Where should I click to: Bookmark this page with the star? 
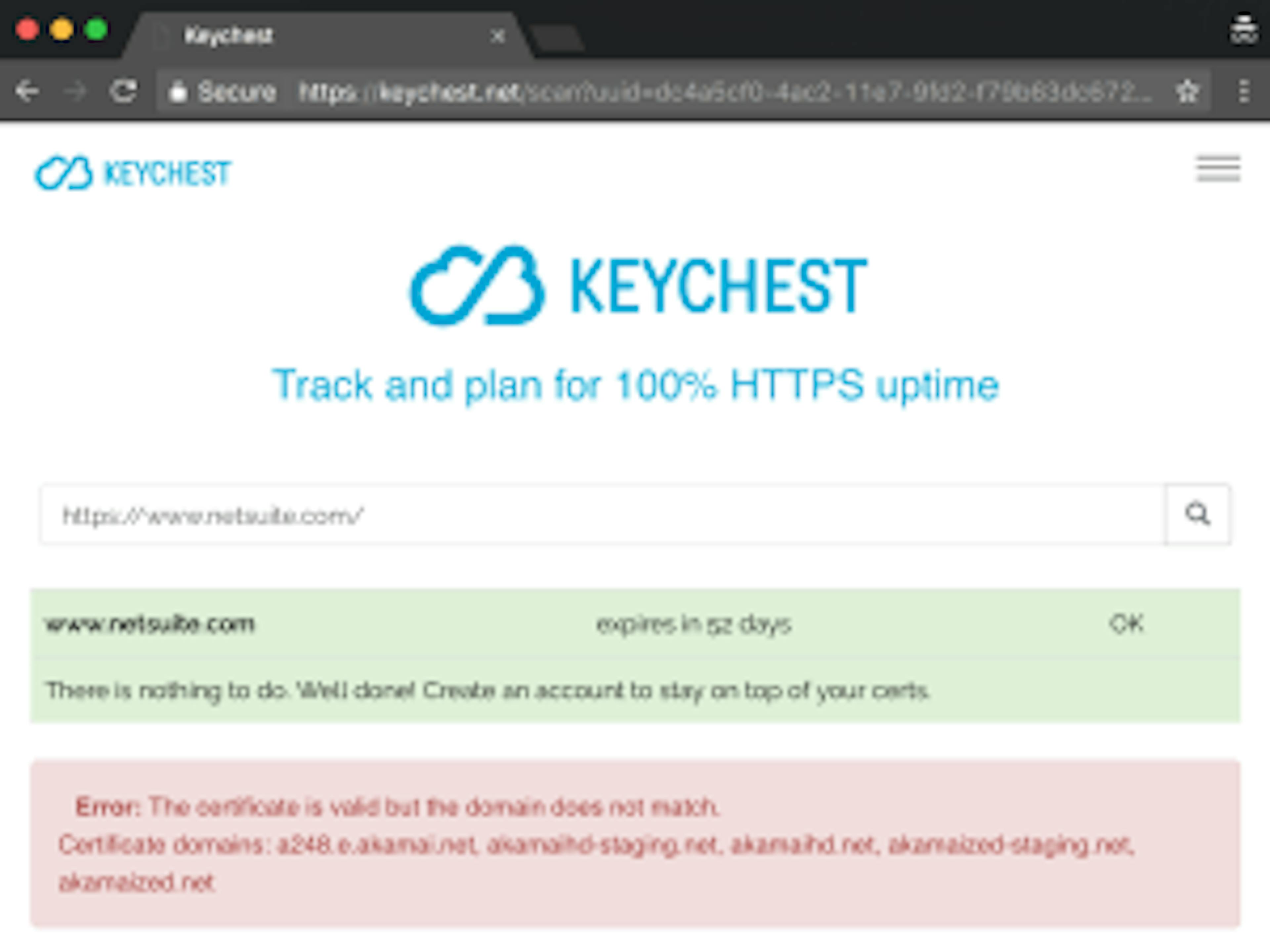click(1187, 91)
